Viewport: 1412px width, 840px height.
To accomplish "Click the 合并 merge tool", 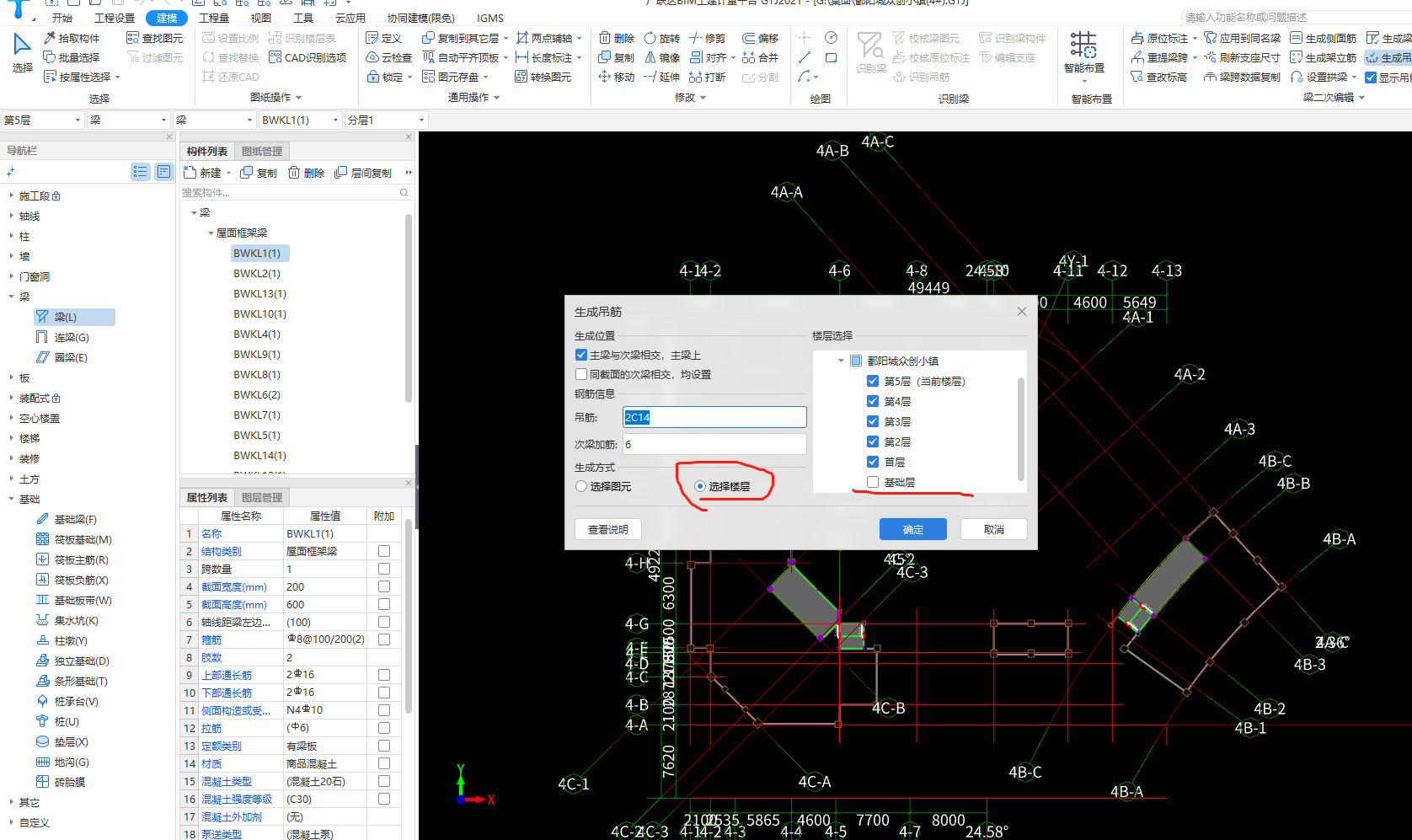I will tap(760, 57).
